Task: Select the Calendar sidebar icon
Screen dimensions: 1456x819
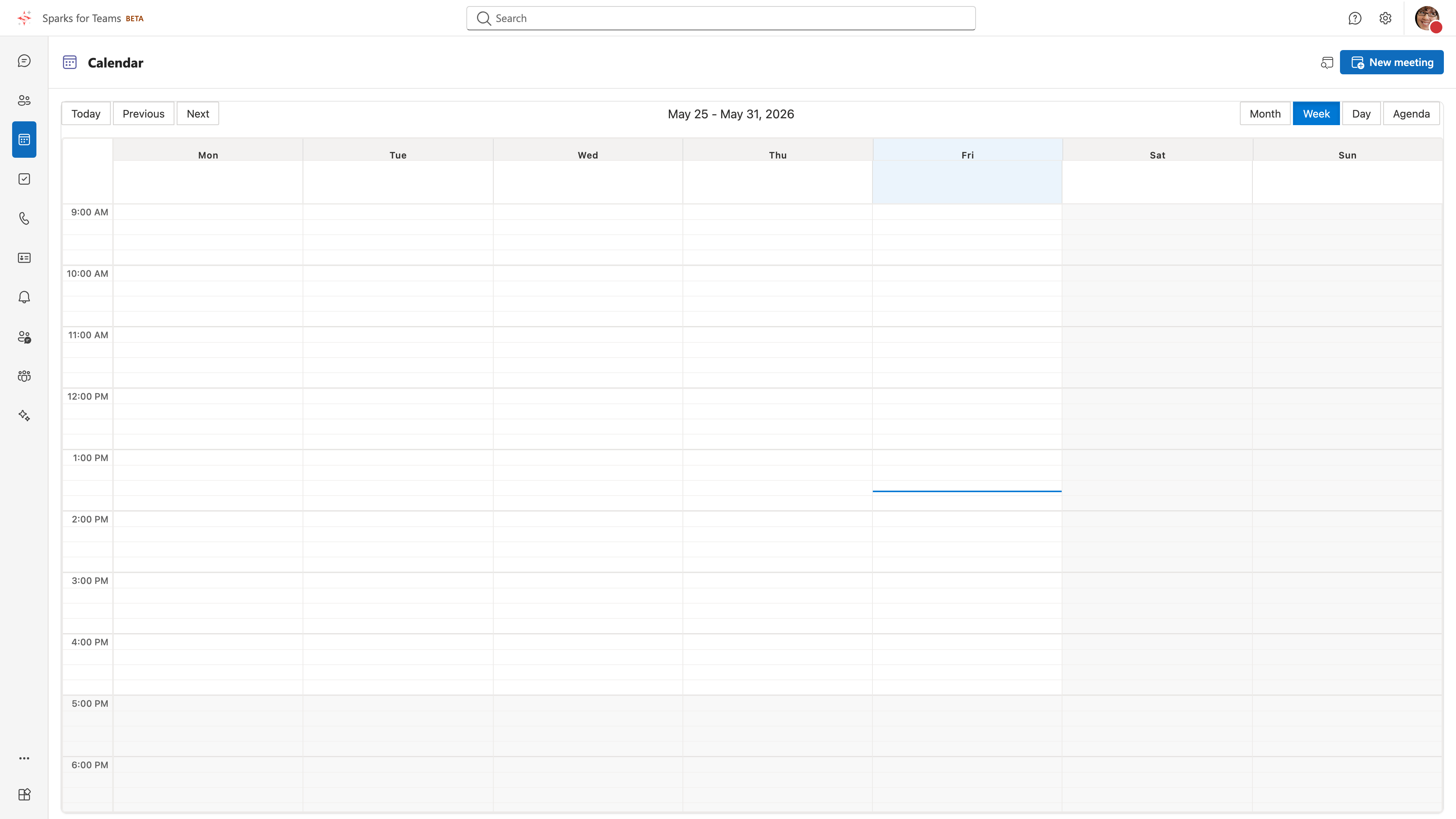Action: (24, 140)
